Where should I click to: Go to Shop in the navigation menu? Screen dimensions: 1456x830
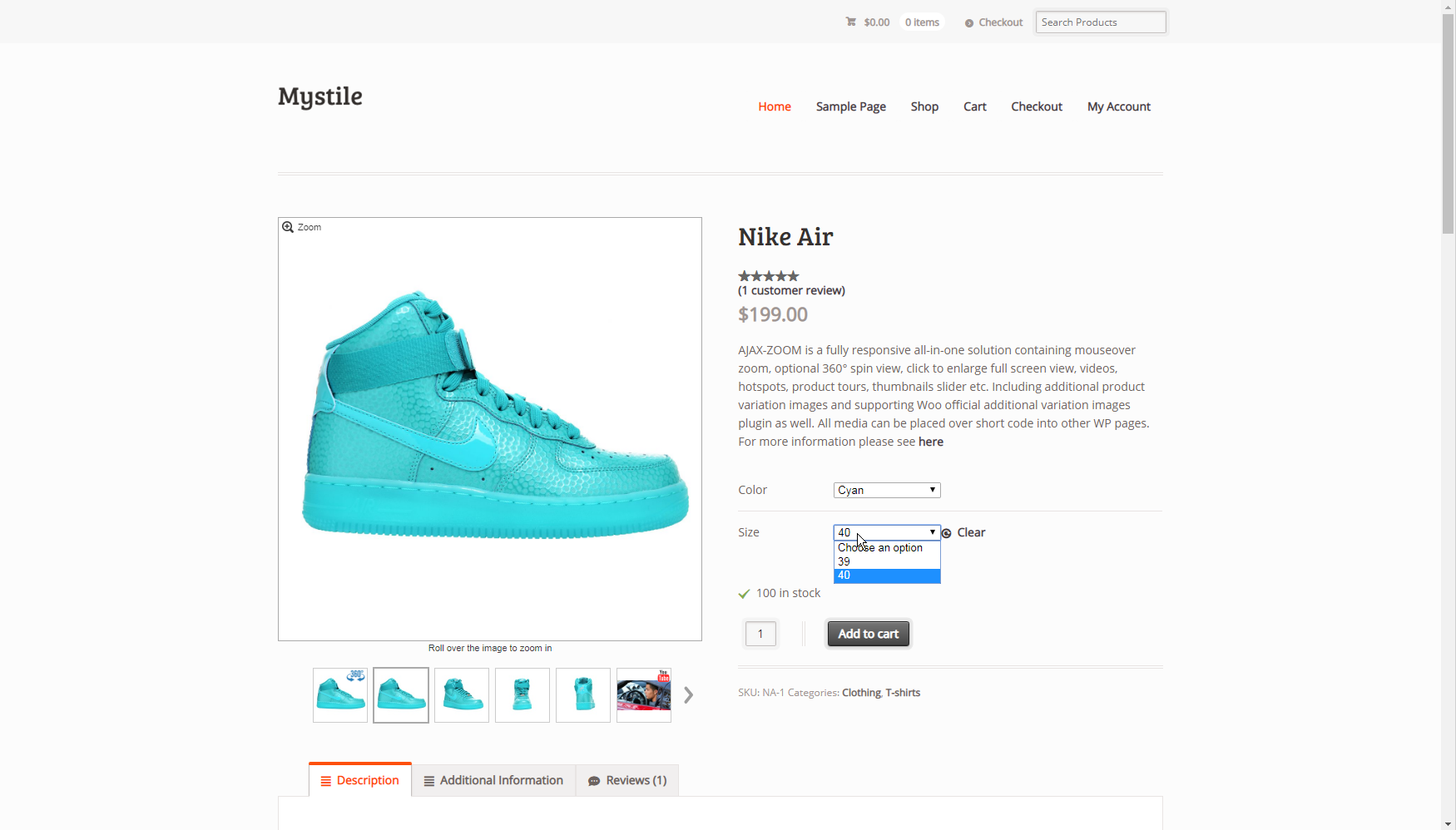point(924,106)
